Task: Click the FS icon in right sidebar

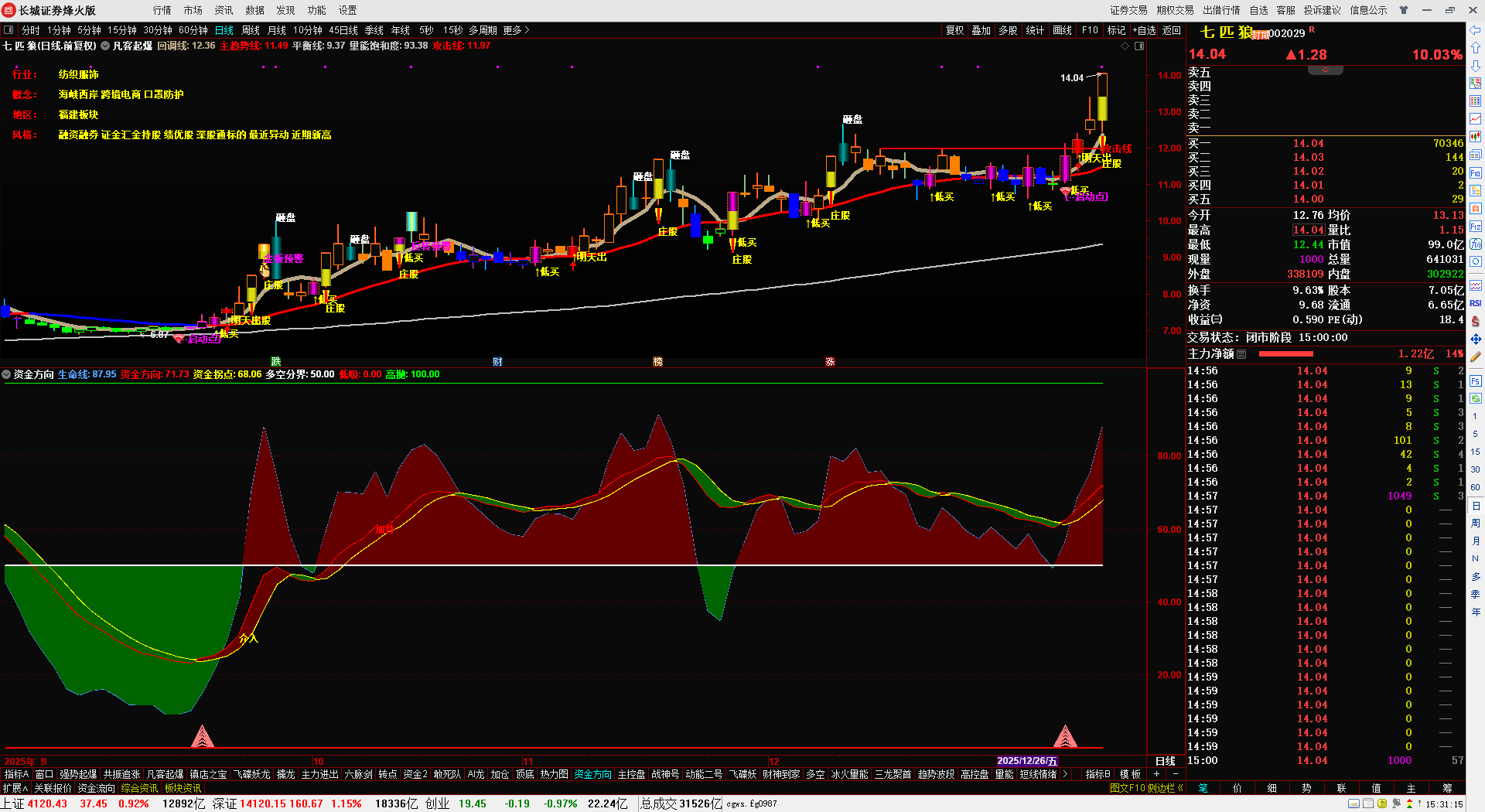Action: pyautogui.click(x=1476, y=381)
